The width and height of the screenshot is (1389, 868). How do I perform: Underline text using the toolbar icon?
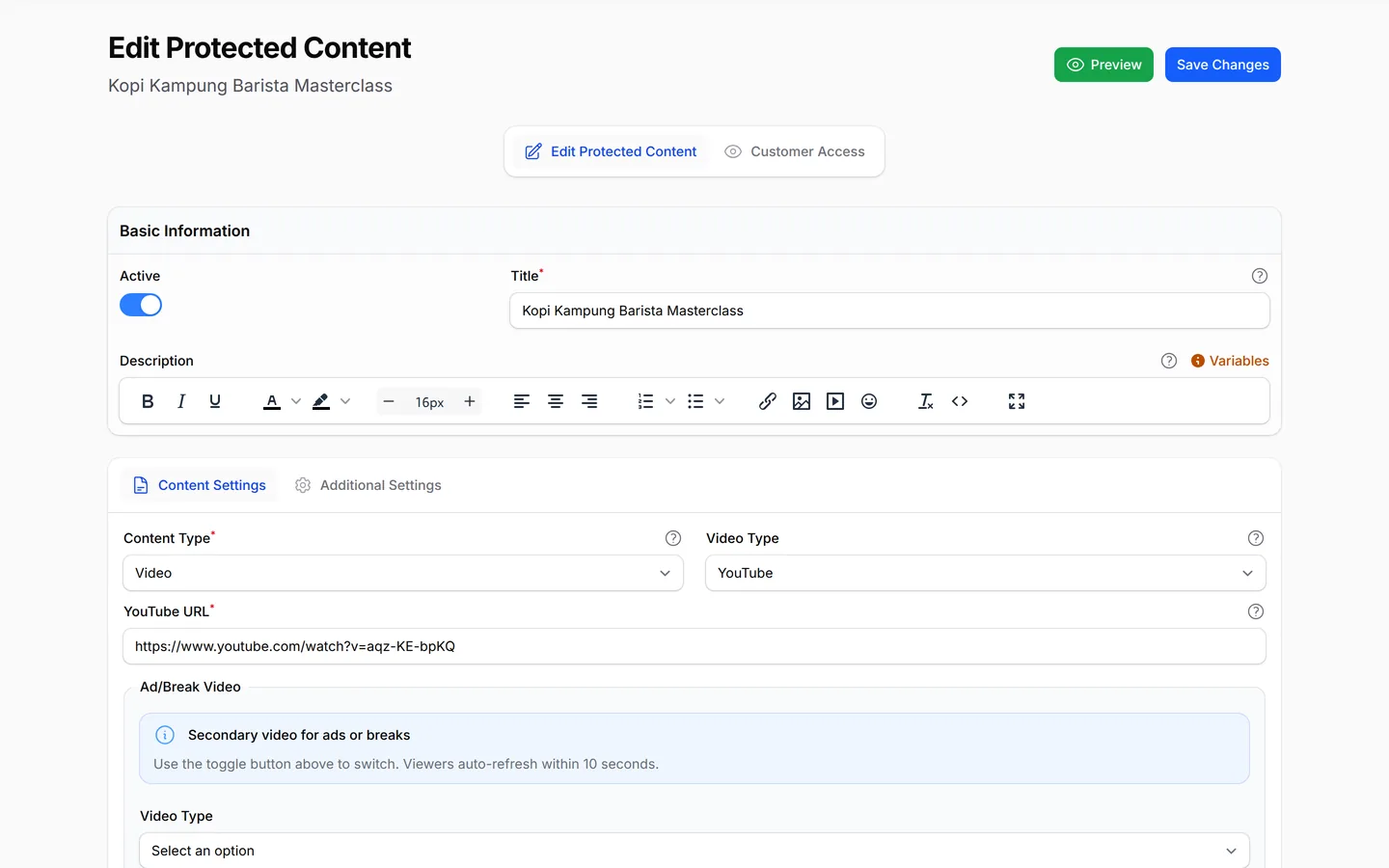pos(215,401)
